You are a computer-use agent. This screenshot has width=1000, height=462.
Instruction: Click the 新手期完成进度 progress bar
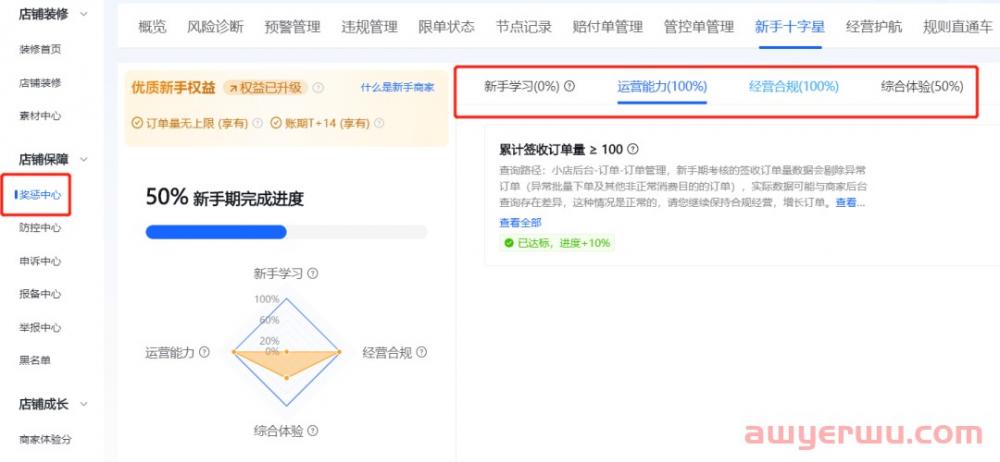[286, 232]
